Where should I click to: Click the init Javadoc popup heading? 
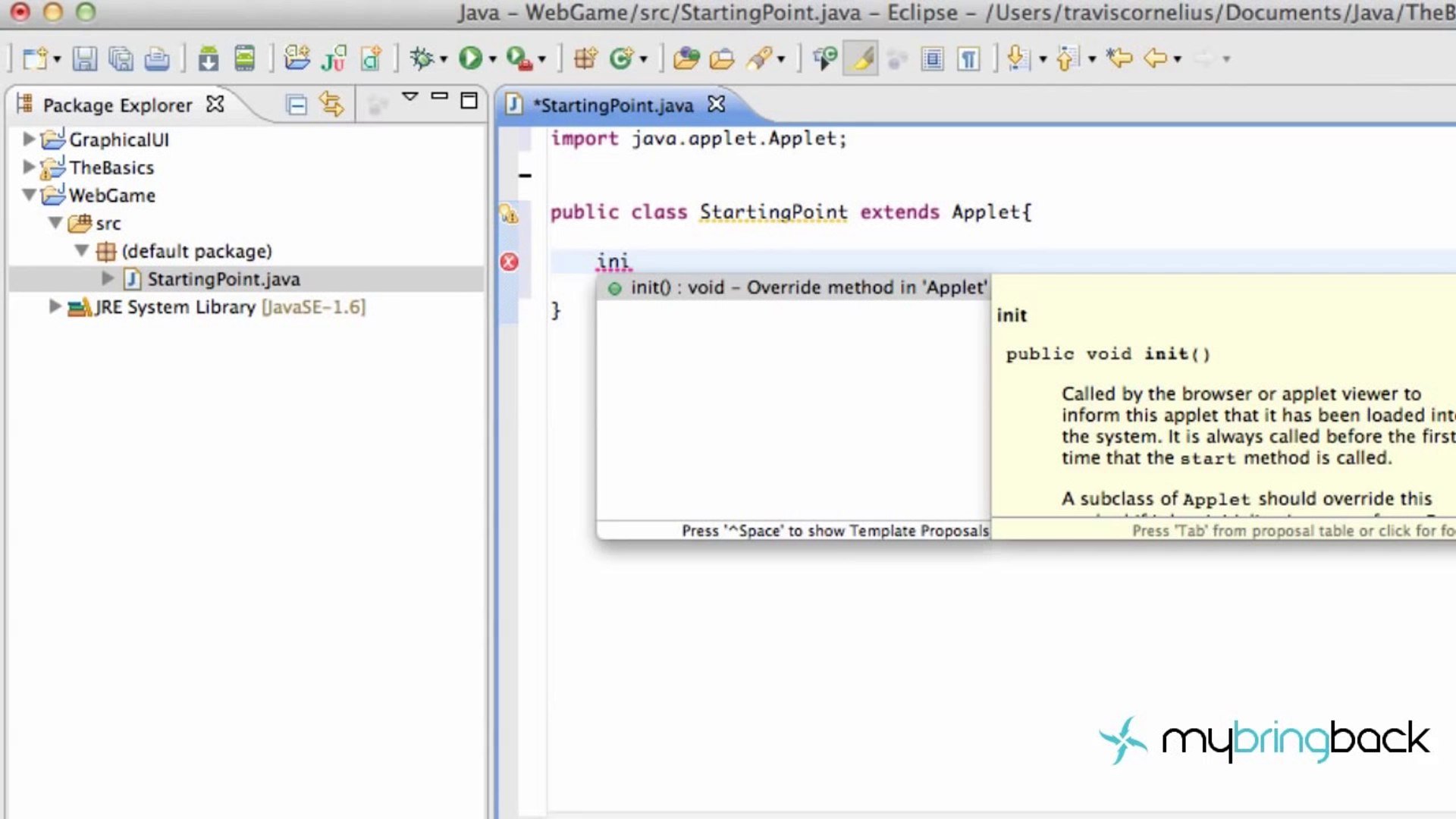click(x=1012, y=315)
